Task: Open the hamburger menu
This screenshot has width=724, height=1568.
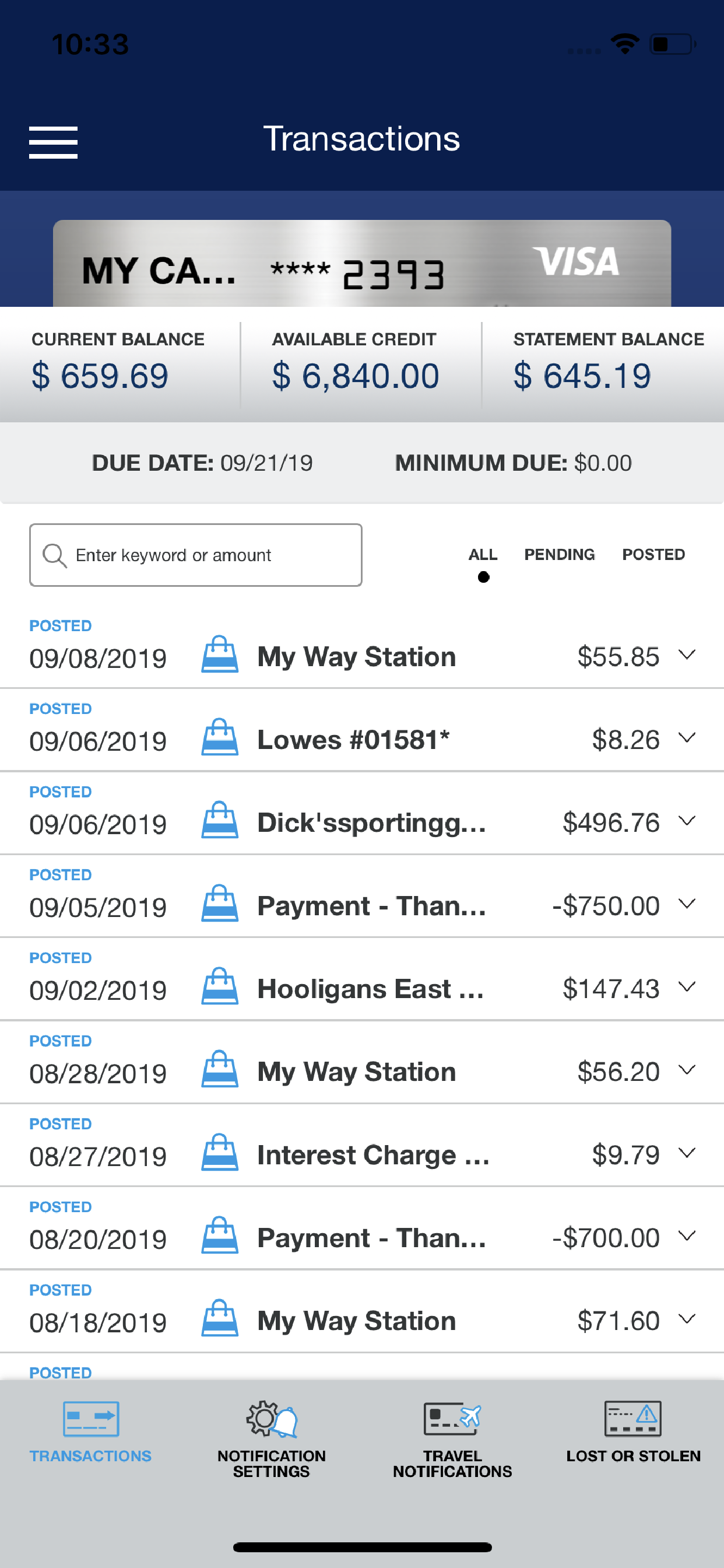Action: click(53, 142)
